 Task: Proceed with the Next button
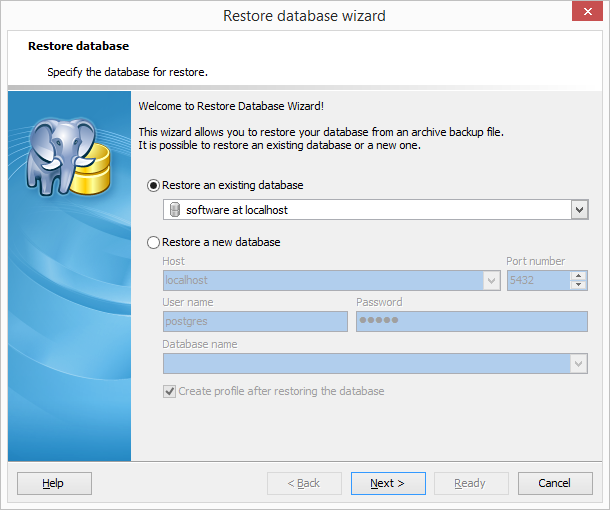click(388, 484)
